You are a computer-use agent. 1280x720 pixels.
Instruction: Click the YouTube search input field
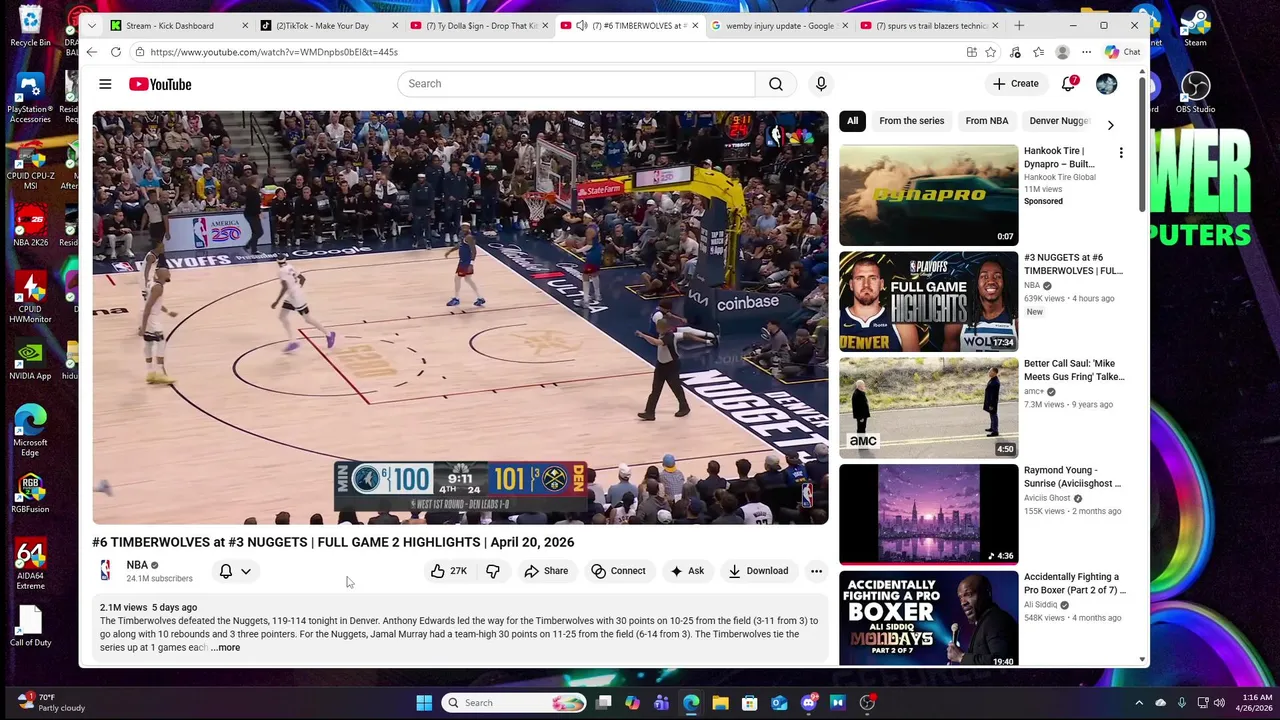[576, 84]
